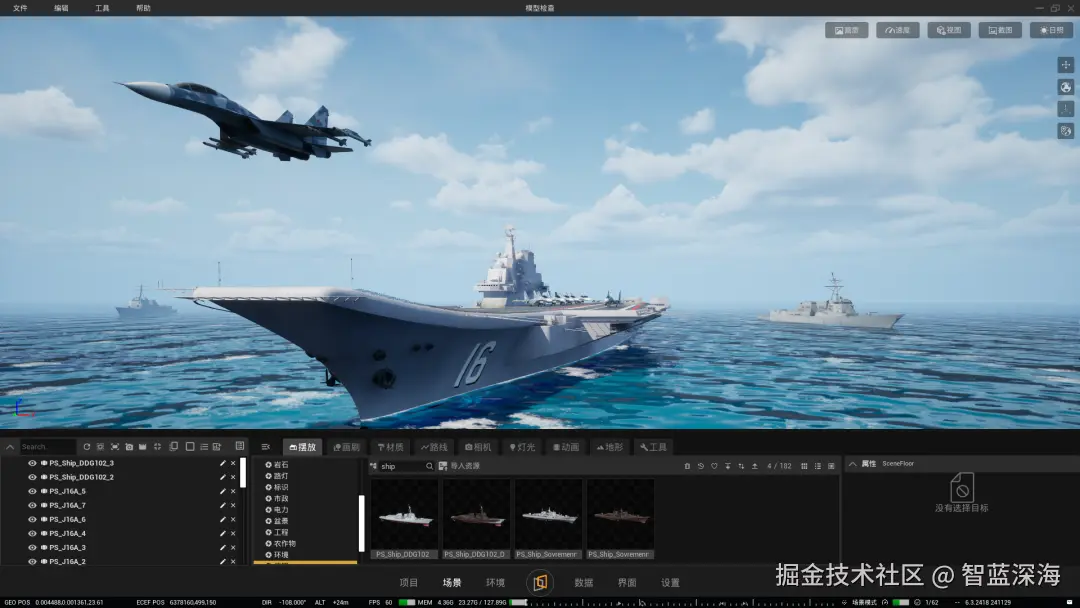Viewport: 1080px width, 608px height.
Task: Collapse the 属性 properties panel
Action: click(853, 464)
